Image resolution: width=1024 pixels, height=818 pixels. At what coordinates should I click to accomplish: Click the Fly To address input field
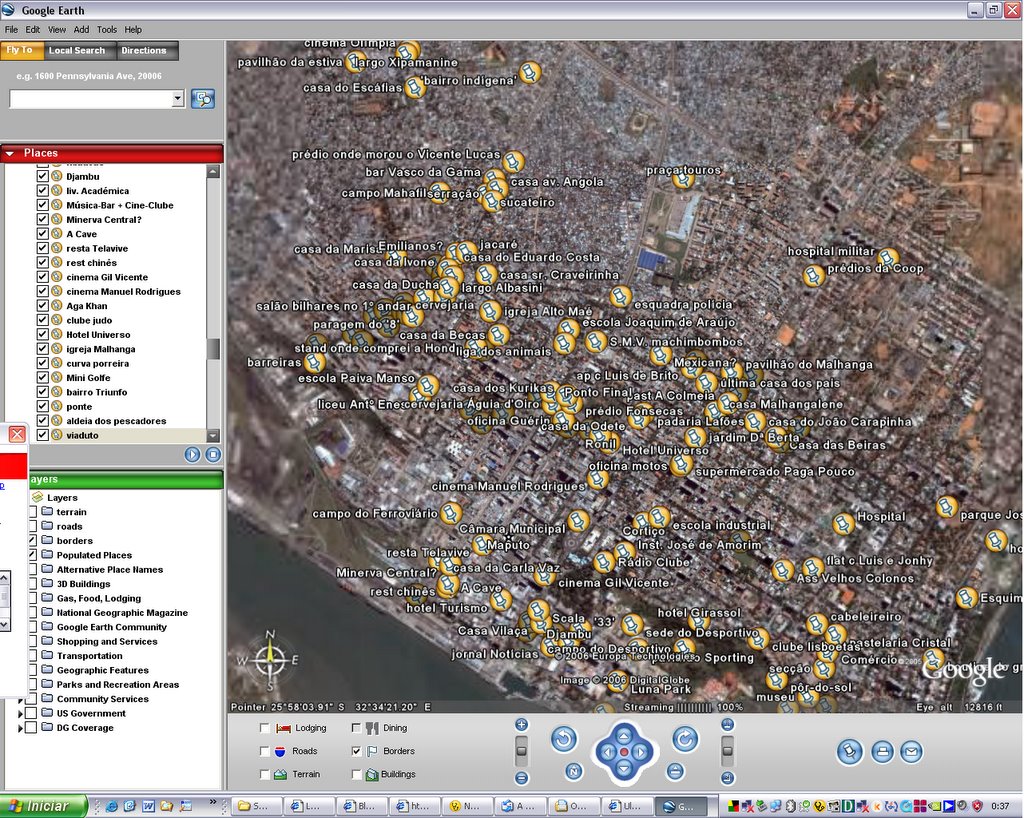[91, 99]
